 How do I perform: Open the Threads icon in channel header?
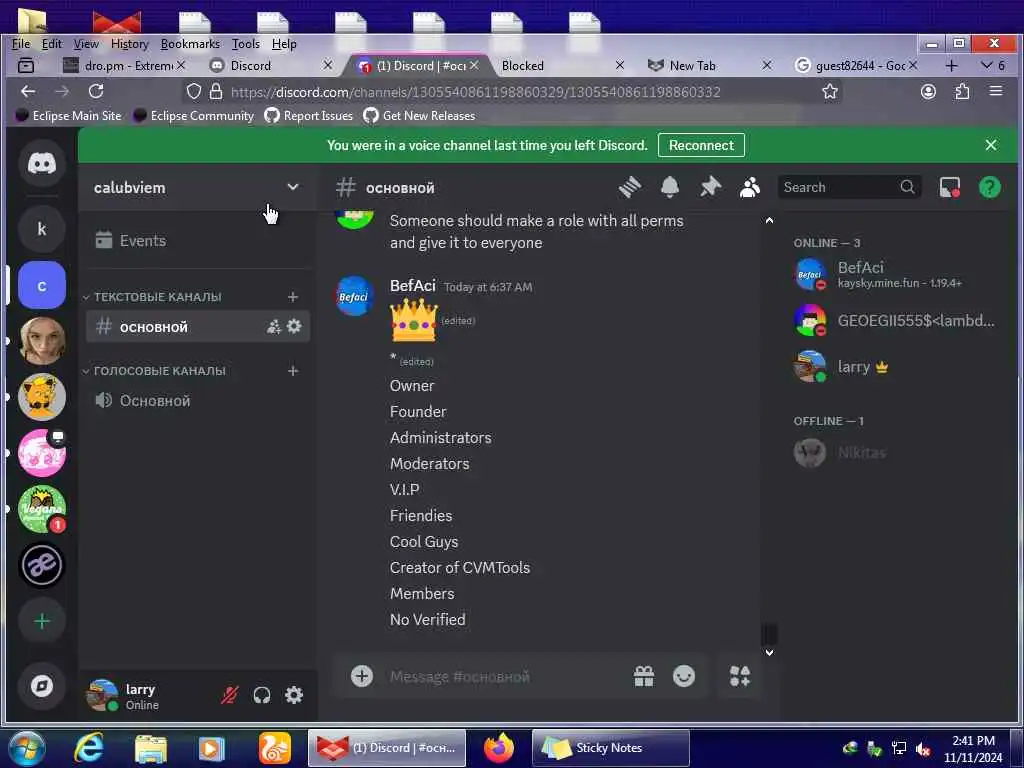(630, 187)
